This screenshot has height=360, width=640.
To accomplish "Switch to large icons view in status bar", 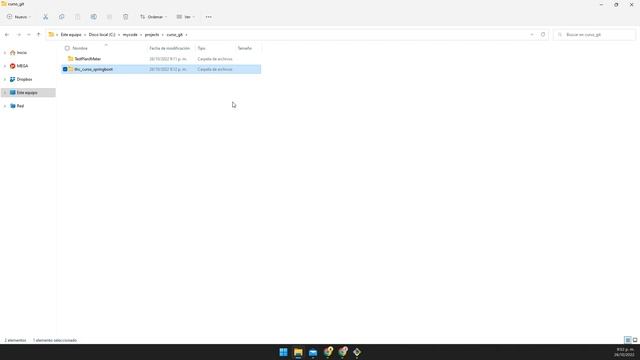I will (635, 340).
